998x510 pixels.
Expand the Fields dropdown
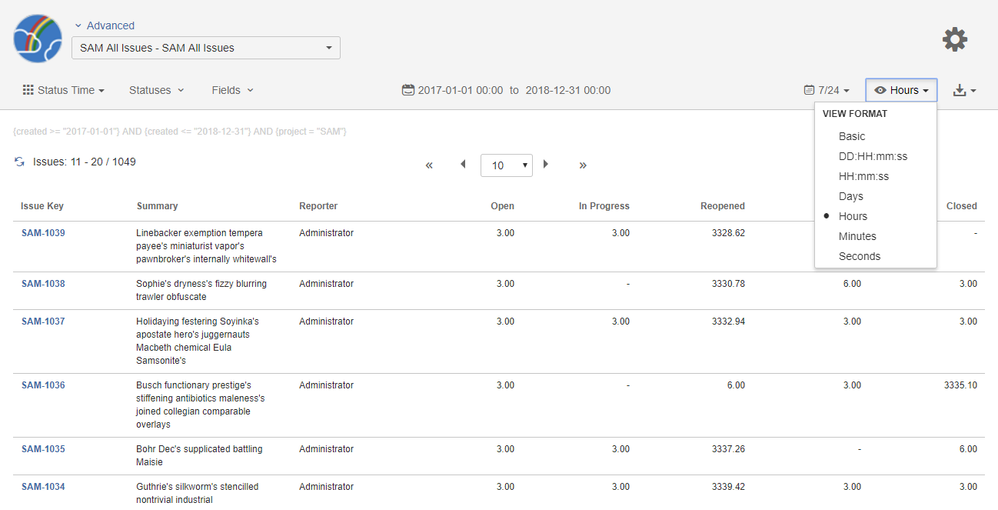click(x=232, y=90)
